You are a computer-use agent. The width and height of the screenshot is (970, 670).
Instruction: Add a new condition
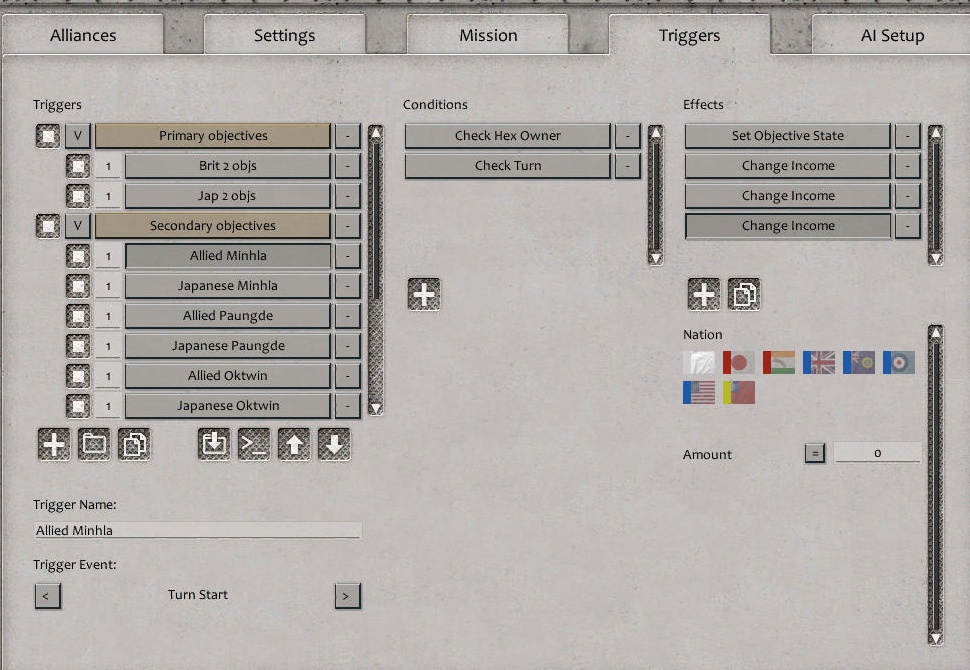click(x=424, y=294)
